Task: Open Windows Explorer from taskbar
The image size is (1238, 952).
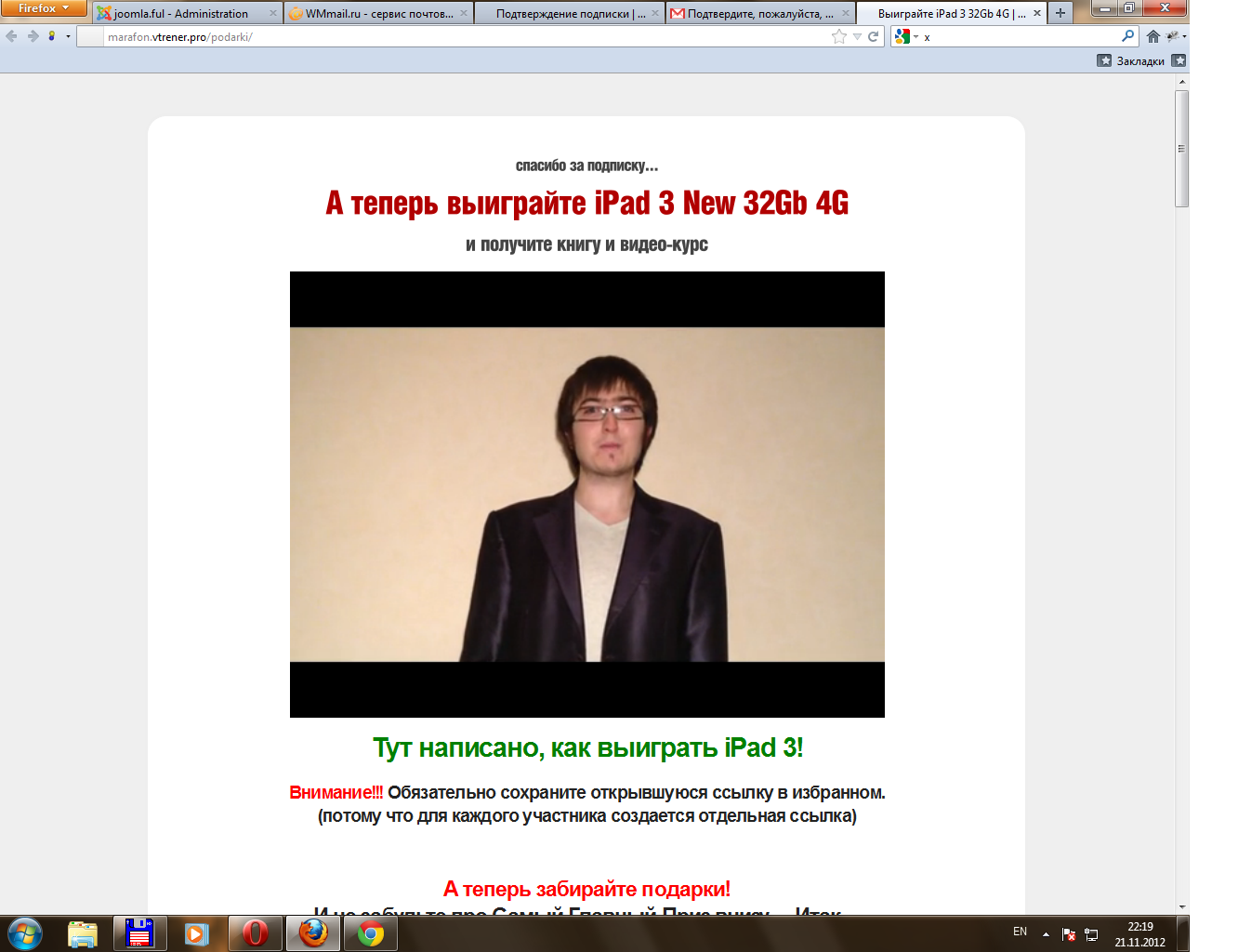Action: tap(83, 933)
